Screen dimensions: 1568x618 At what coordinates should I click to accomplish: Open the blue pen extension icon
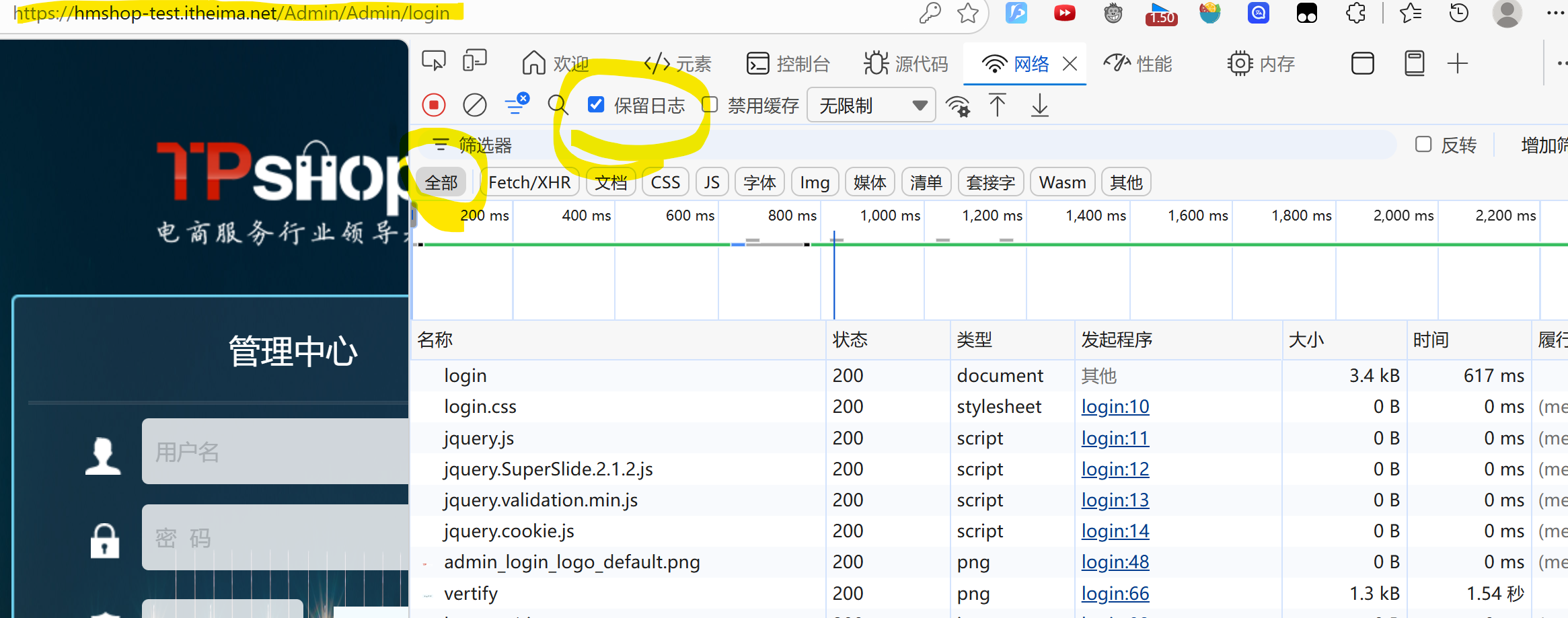1016,13
